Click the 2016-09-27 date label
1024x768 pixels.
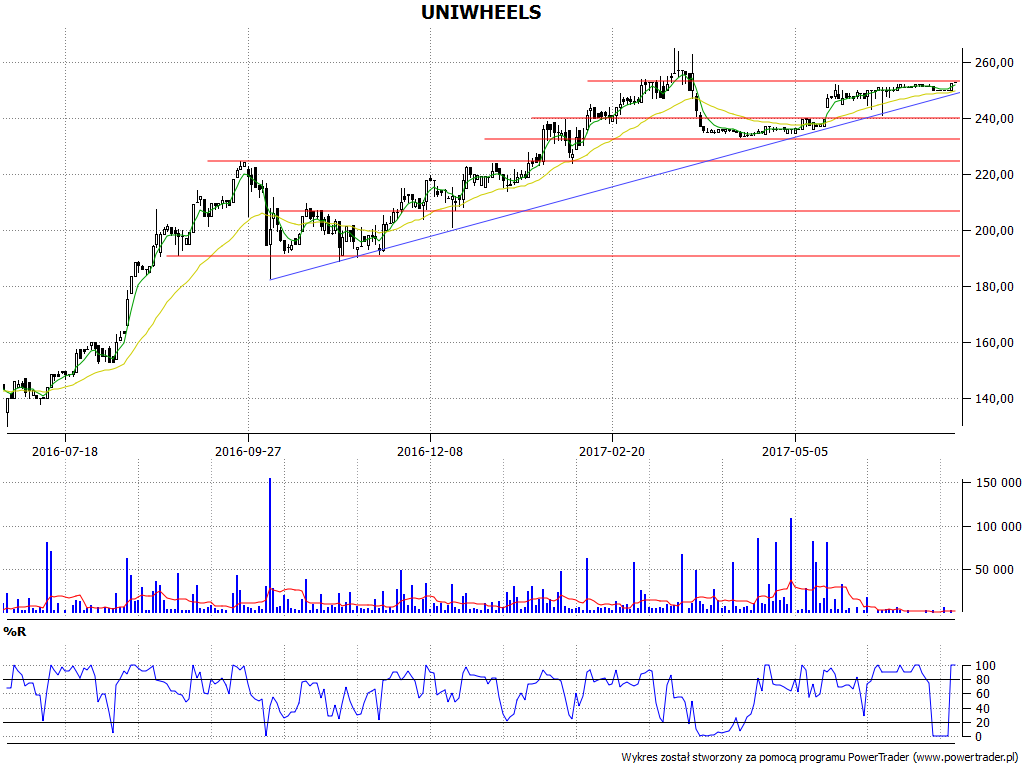click(248, 451)
